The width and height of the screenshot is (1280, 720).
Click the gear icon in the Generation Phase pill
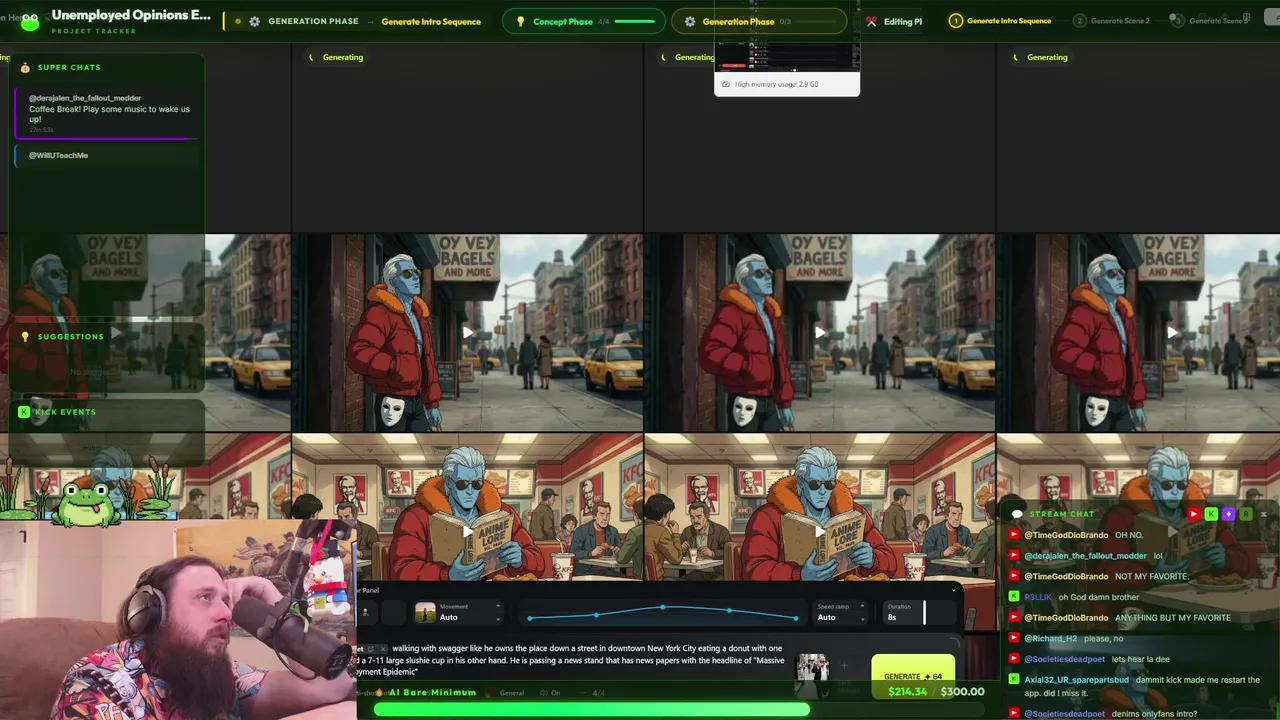(x=689, y=22)
